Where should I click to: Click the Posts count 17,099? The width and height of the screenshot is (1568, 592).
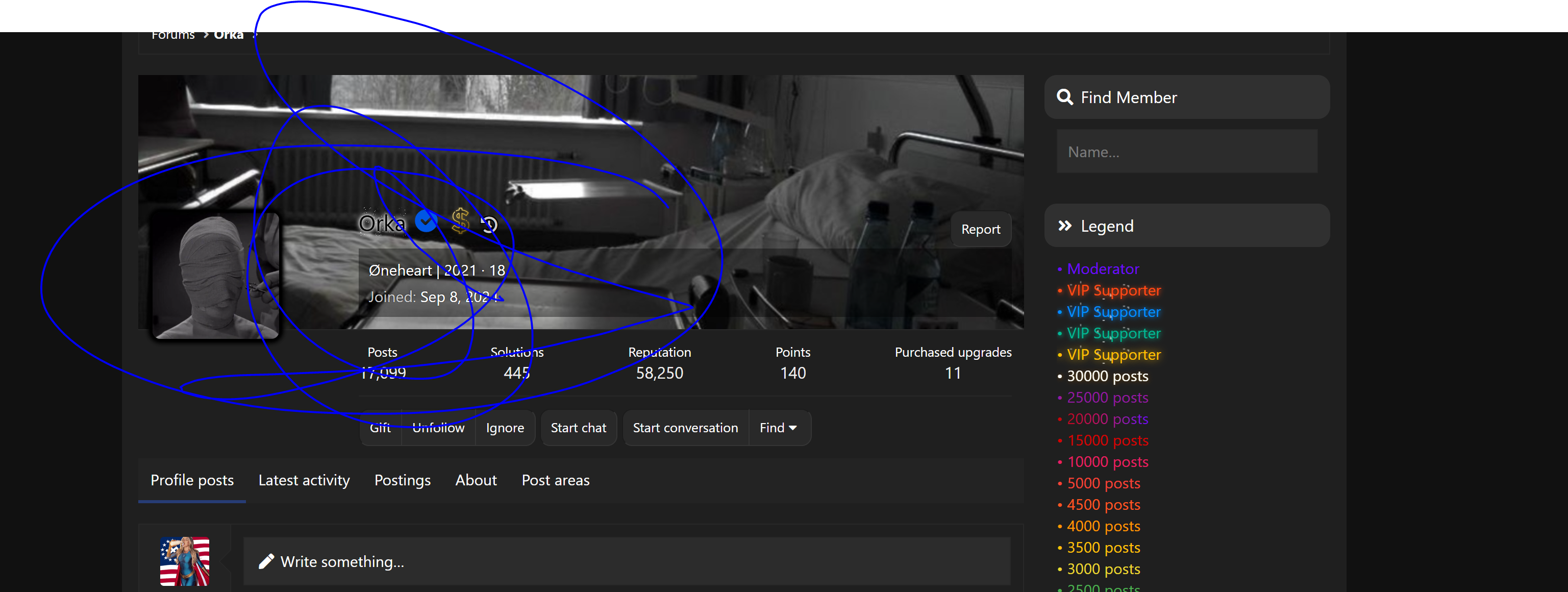coord(383,373)
